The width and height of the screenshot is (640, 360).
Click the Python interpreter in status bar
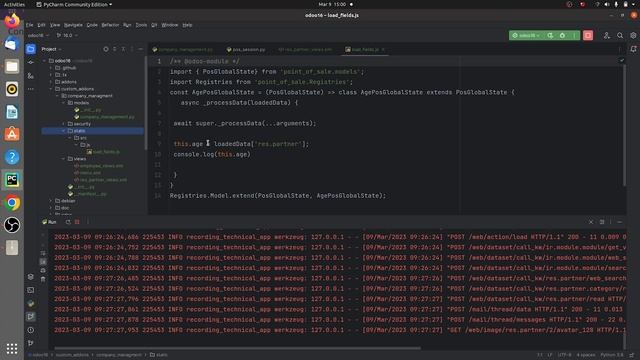coord(611,355)
